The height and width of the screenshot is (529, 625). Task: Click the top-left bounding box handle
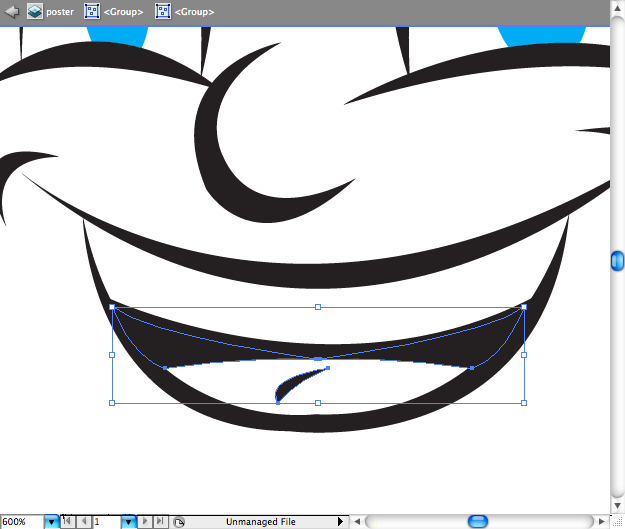pos(112,307)
